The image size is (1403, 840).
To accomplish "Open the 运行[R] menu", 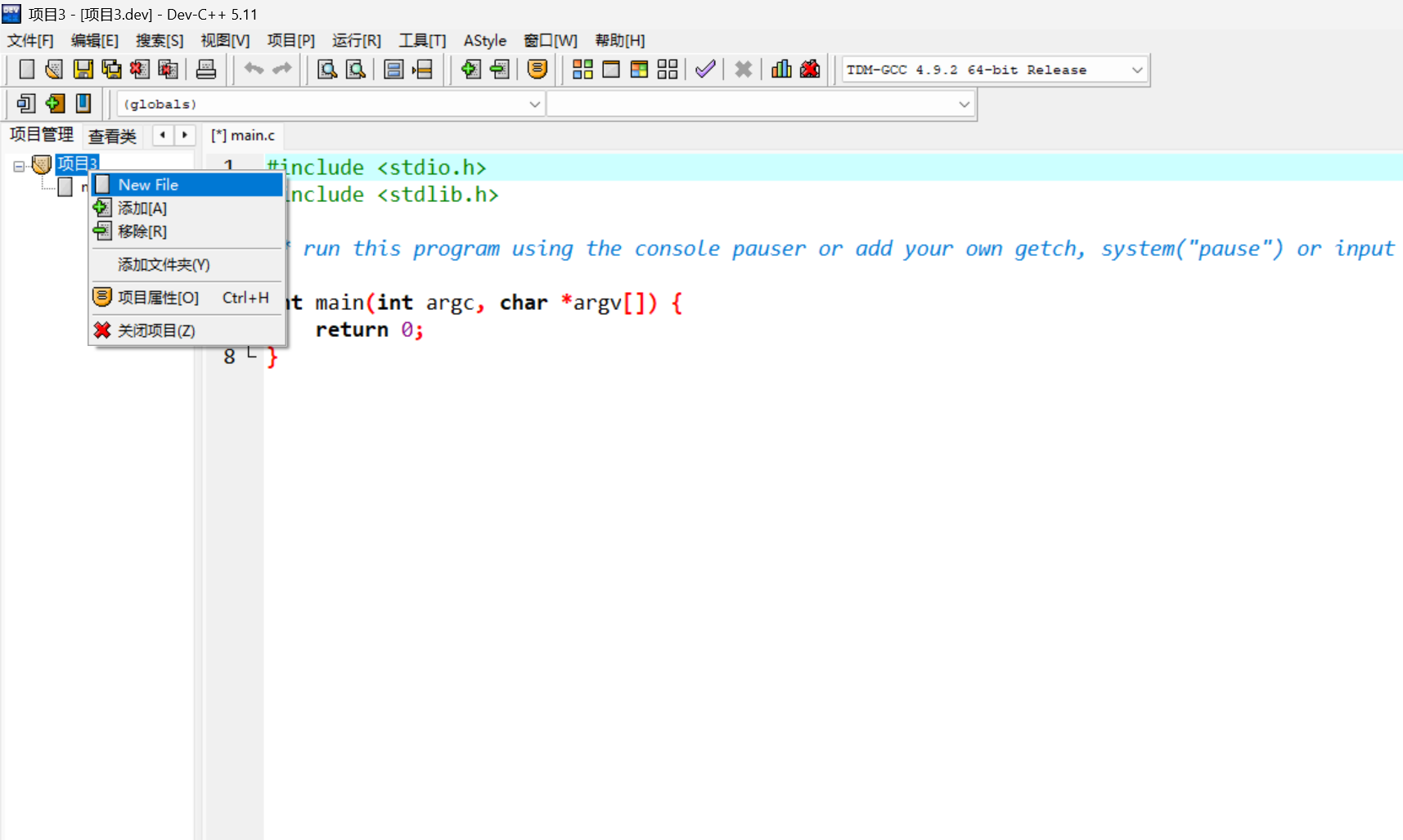I will click(357, 41).
